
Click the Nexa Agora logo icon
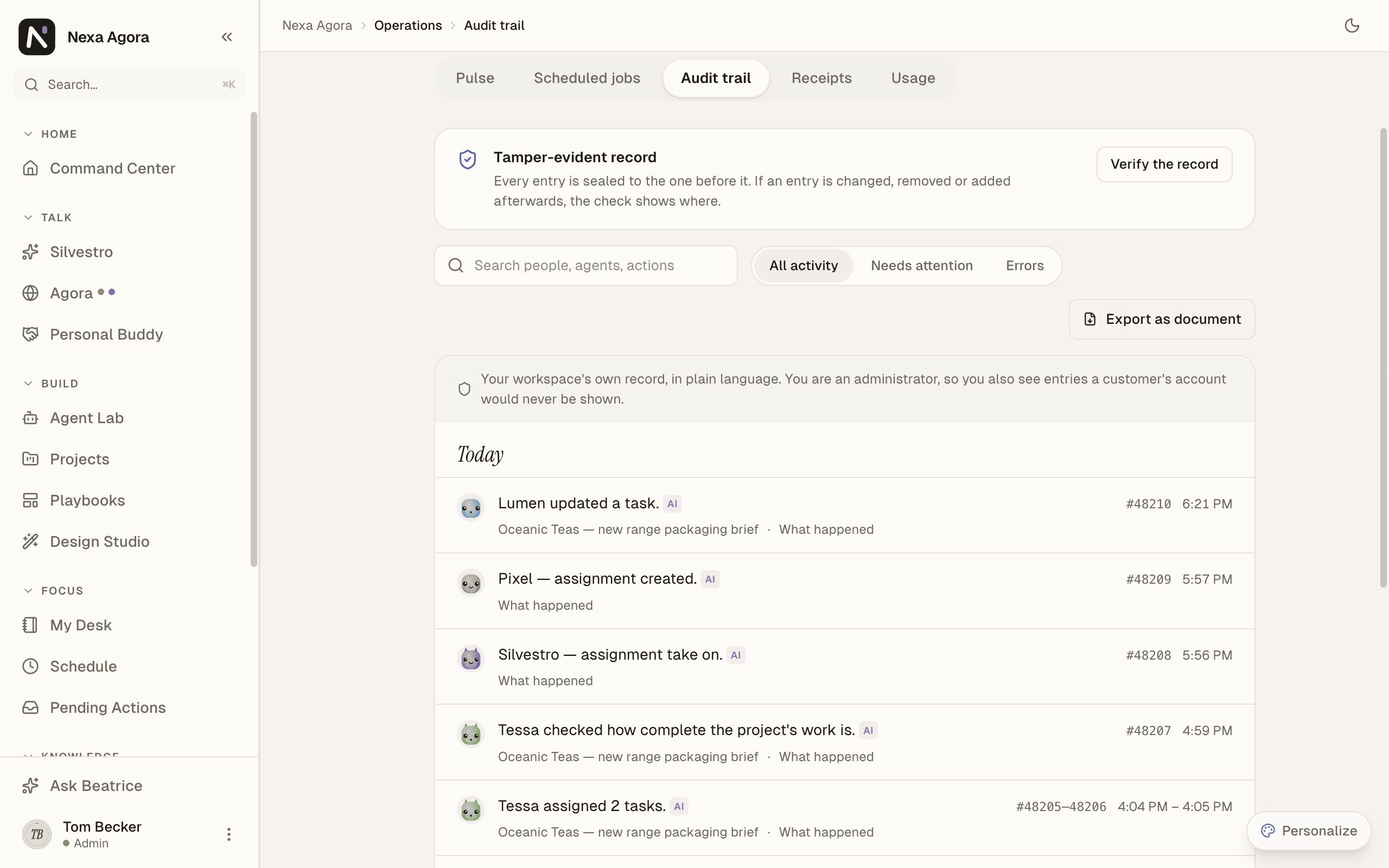point(37,37)
